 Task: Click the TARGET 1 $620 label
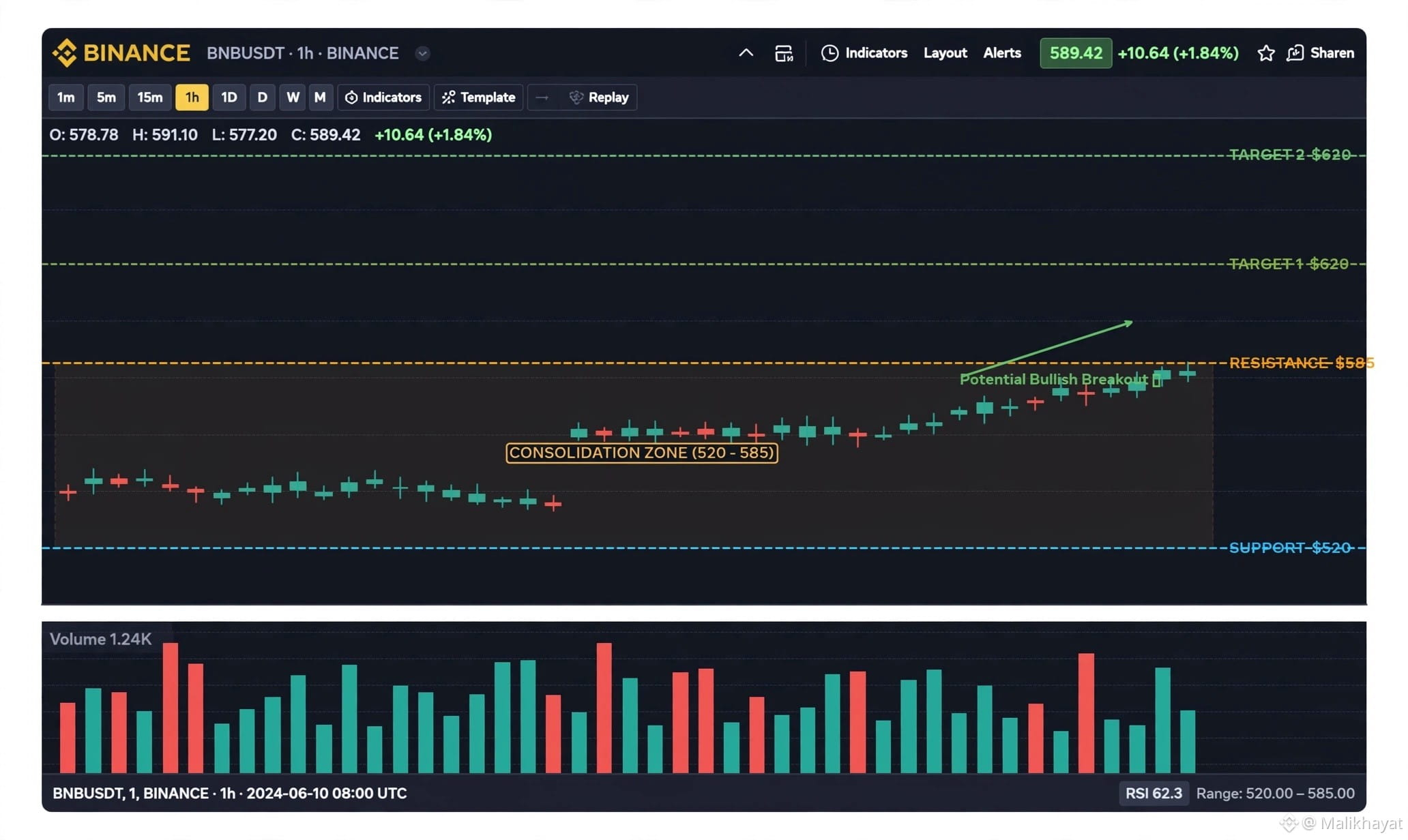1289,264
